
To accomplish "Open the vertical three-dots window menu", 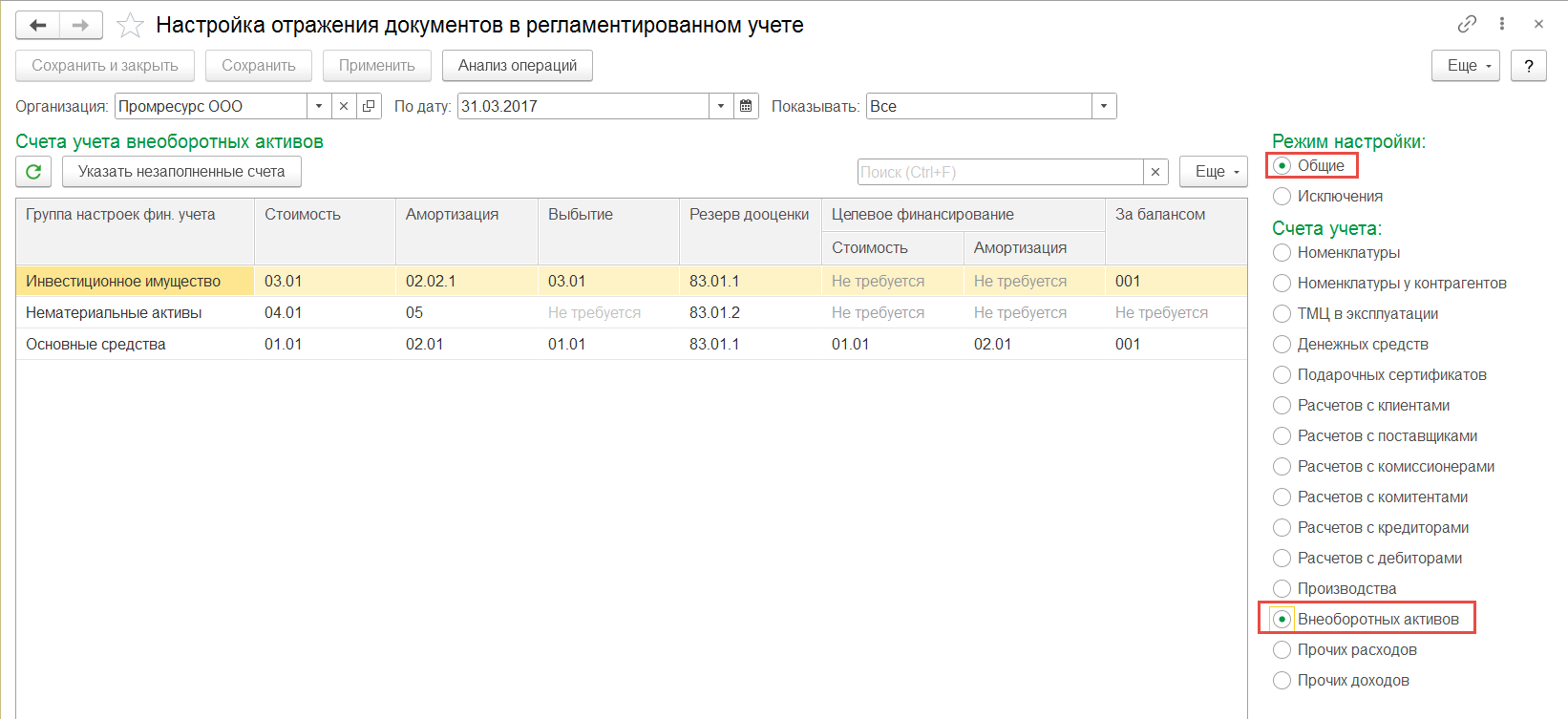I will (1502, 24).
